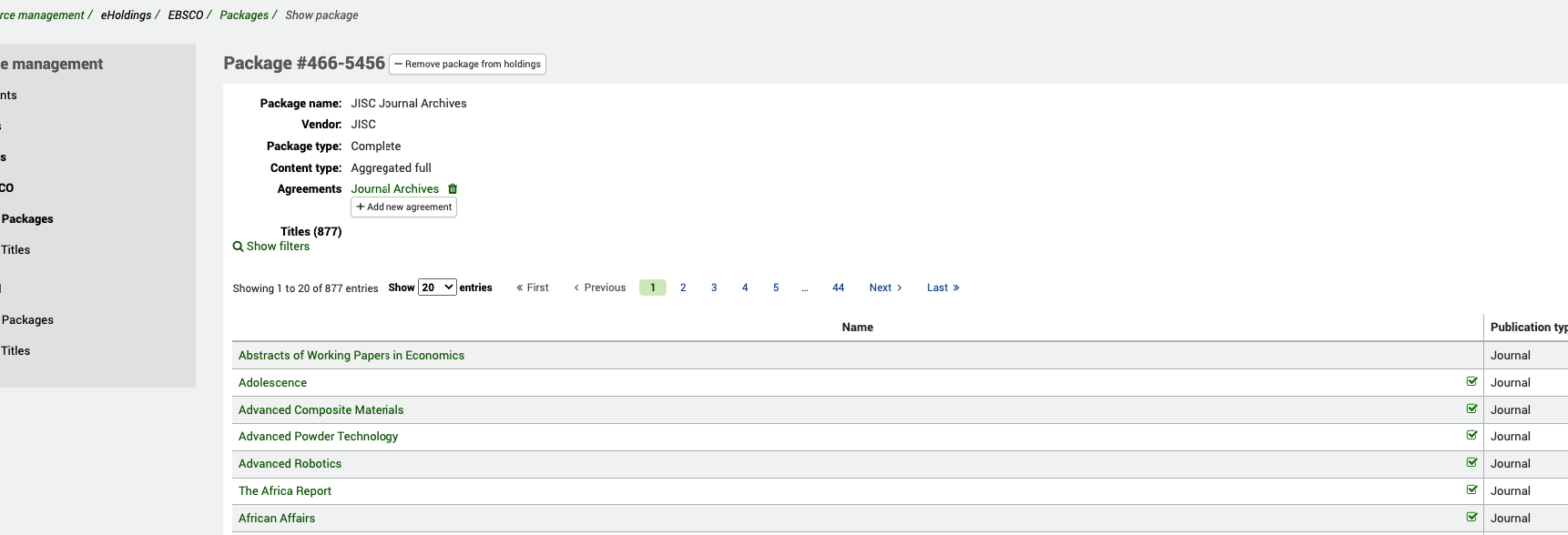Open the entries-per-page dropdown showing 20
1568x535 pixels.
pyautogui.click(x=437, y=288)
